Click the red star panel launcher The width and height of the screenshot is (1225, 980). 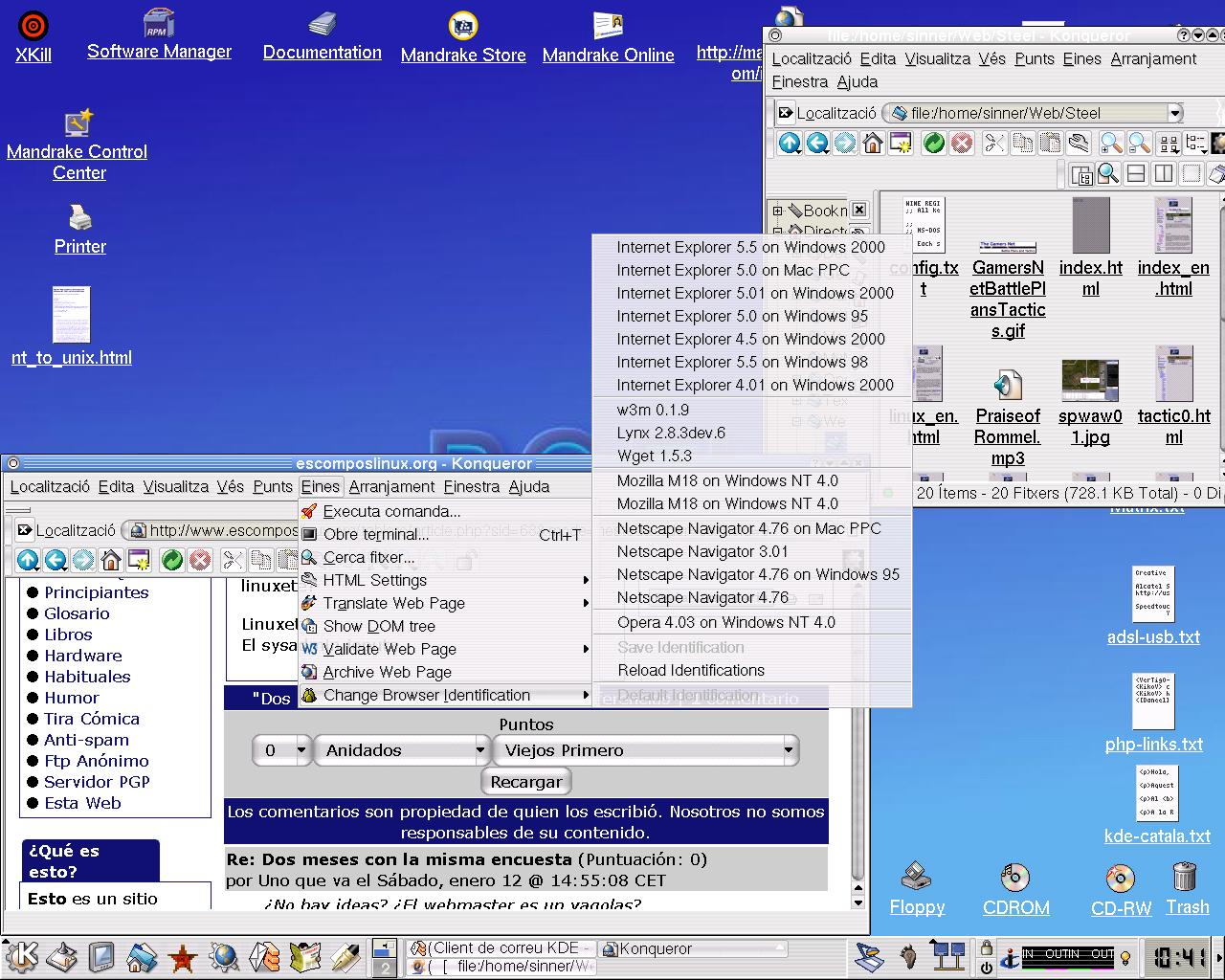coord(182,956)
